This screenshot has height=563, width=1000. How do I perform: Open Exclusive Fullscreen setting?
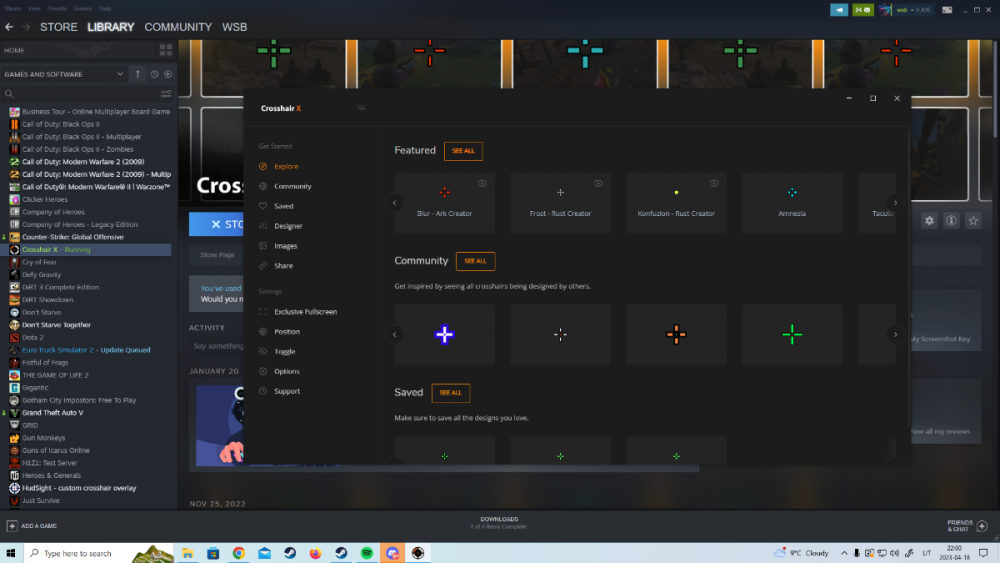[305, 312]
